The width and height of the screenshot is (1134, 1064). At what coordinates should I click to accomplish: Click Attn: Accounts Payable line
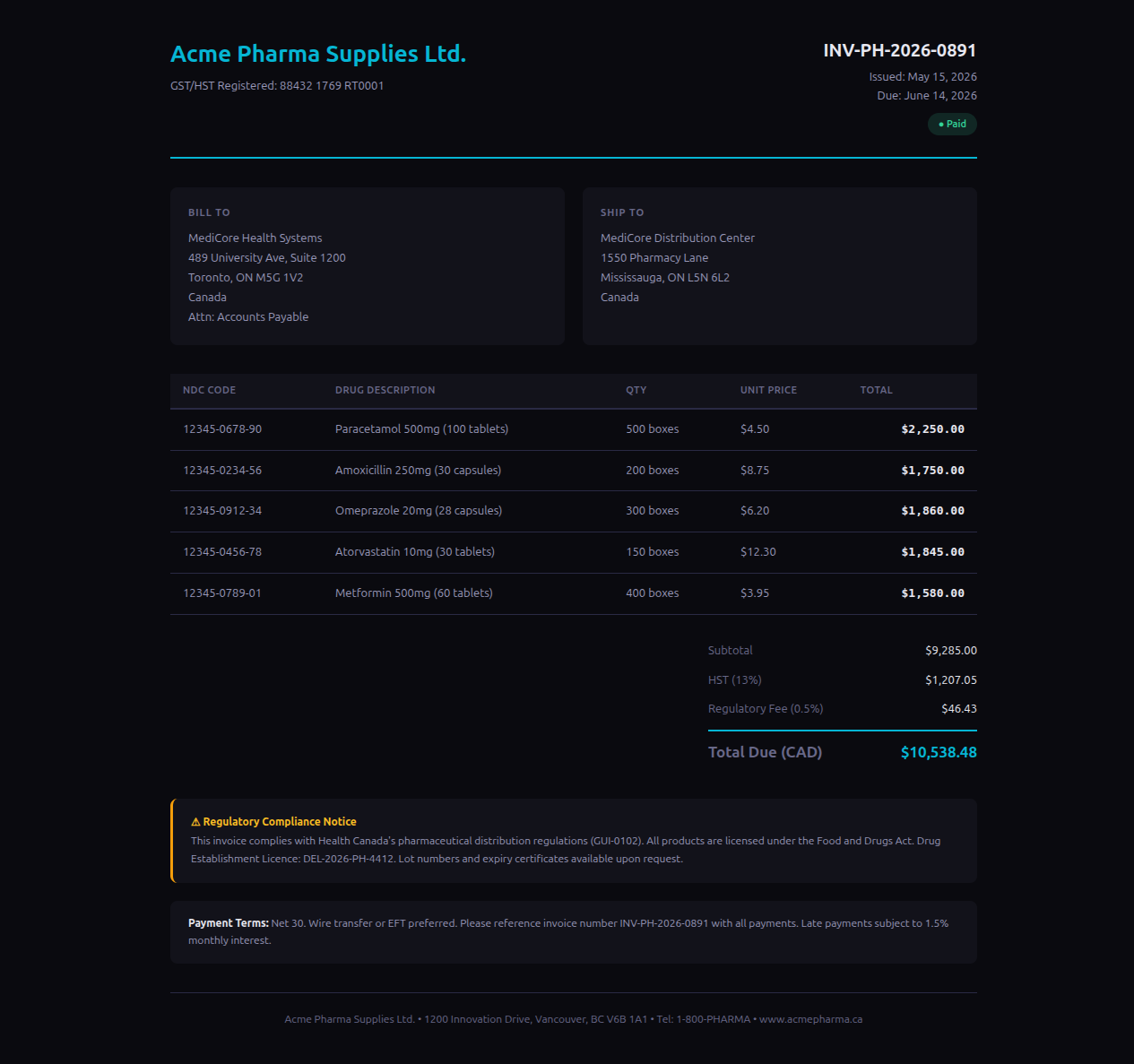click(248, 317)
